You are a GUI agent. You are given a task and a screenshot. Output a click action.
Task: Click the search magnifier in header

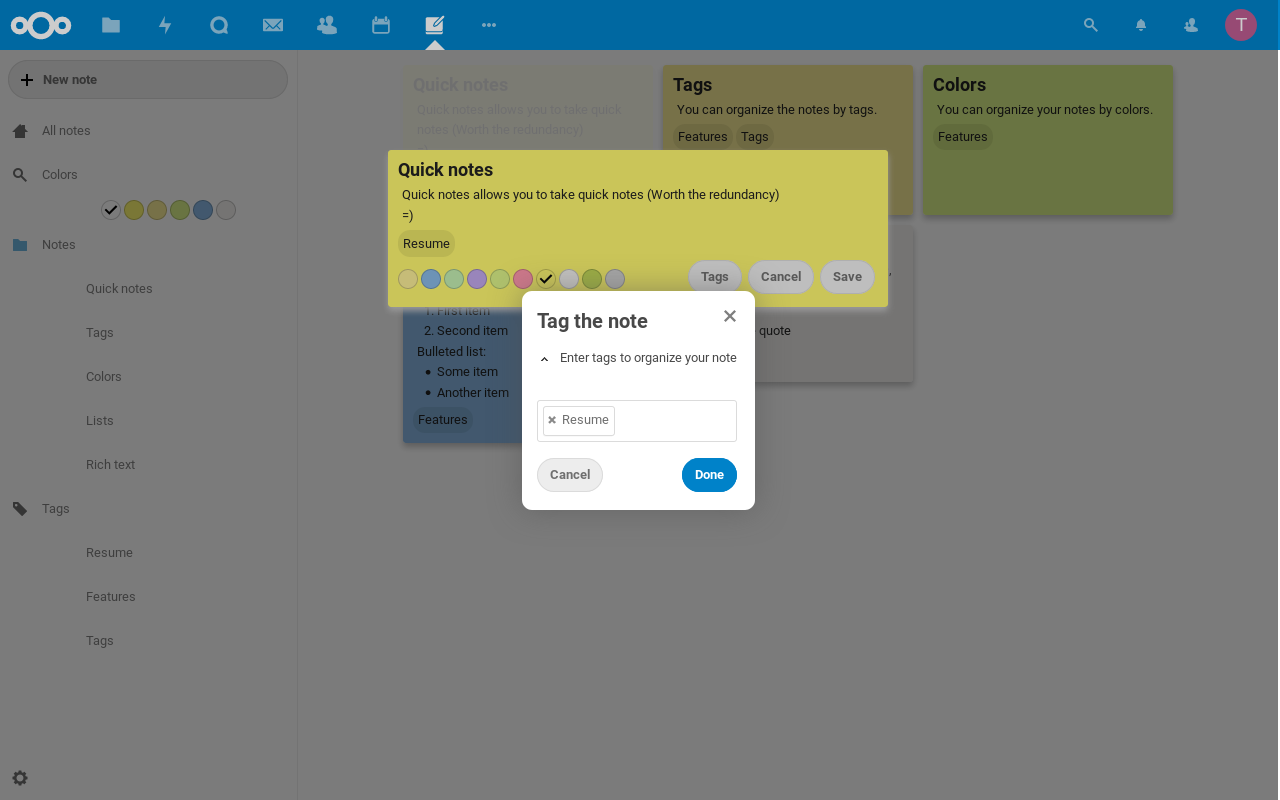pos(1091,25)
